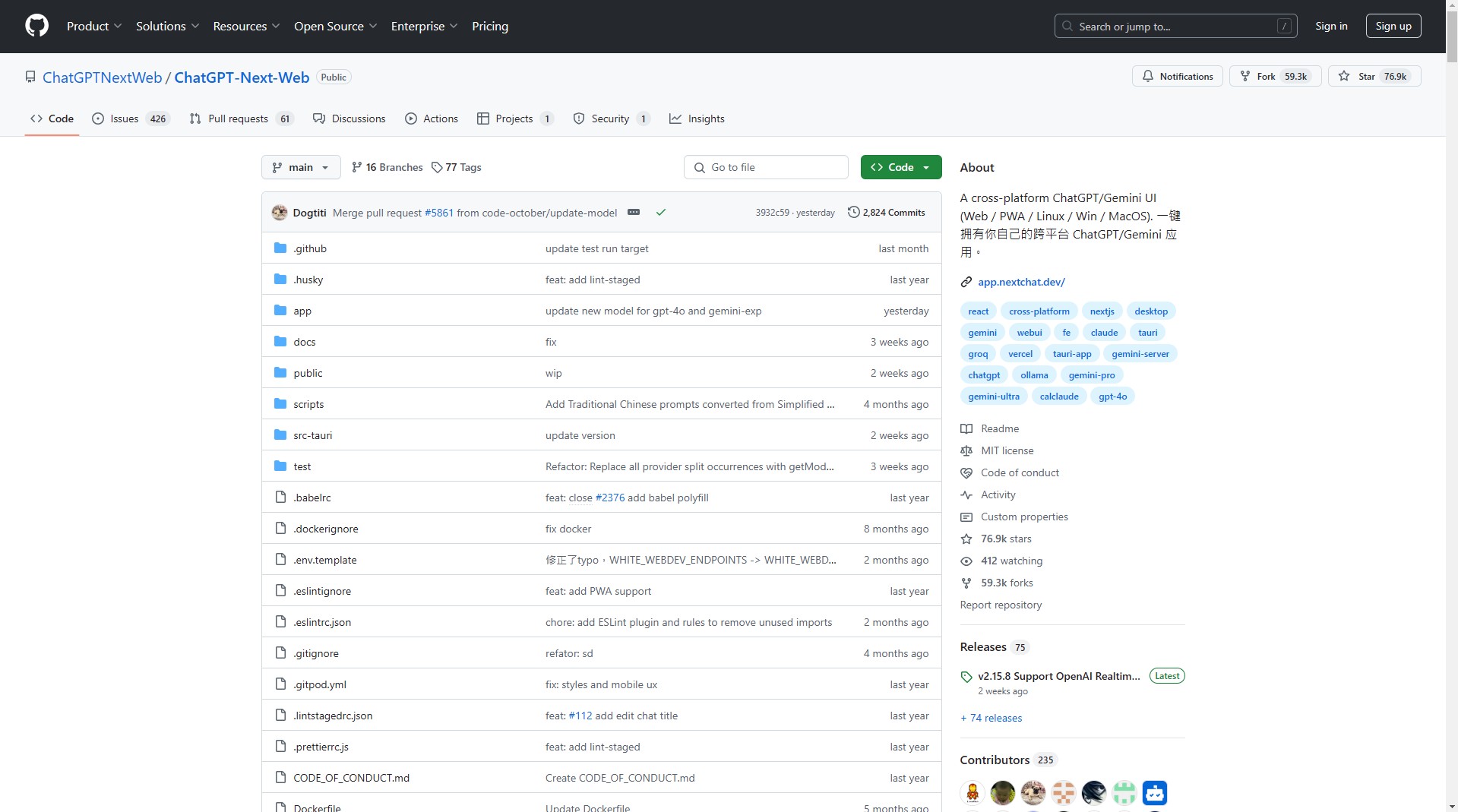Click the forks count fork icon
The width and height of the screenshot is (1458, 812).
click(x=966, y=583)
